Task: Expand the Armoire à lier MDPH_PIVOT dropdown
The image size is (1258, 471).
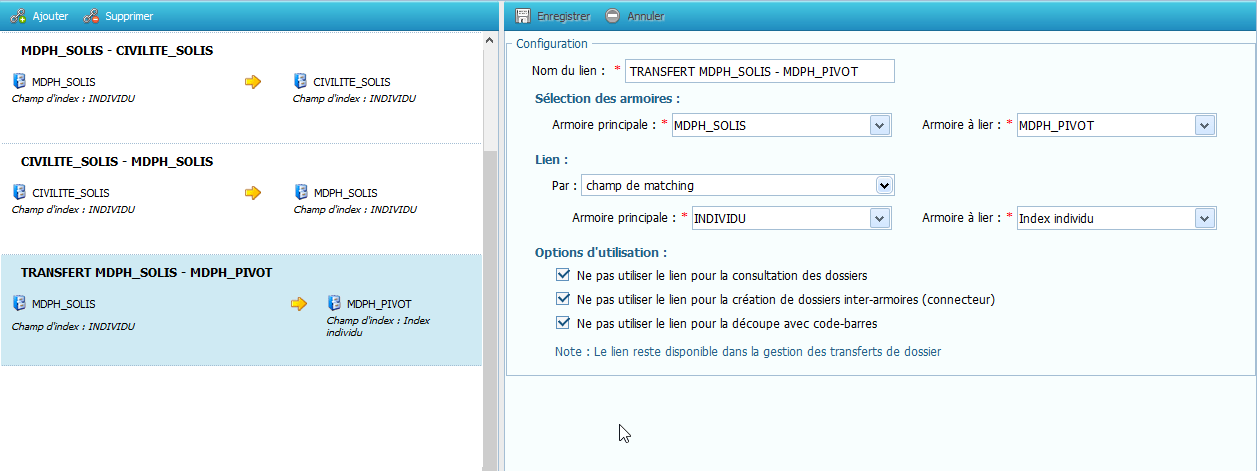Action: [1205, 126]
